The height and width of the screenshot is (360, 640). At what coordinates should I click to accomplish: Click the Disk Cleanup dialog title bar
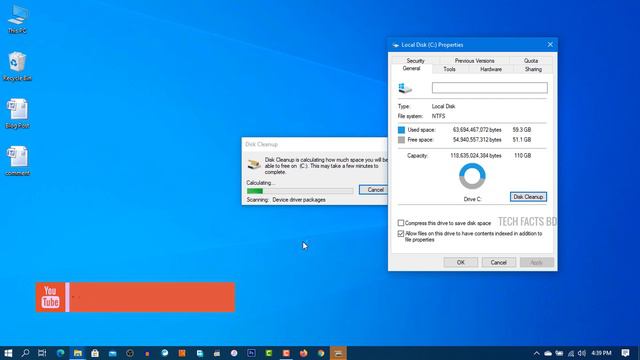pos(315,144)
